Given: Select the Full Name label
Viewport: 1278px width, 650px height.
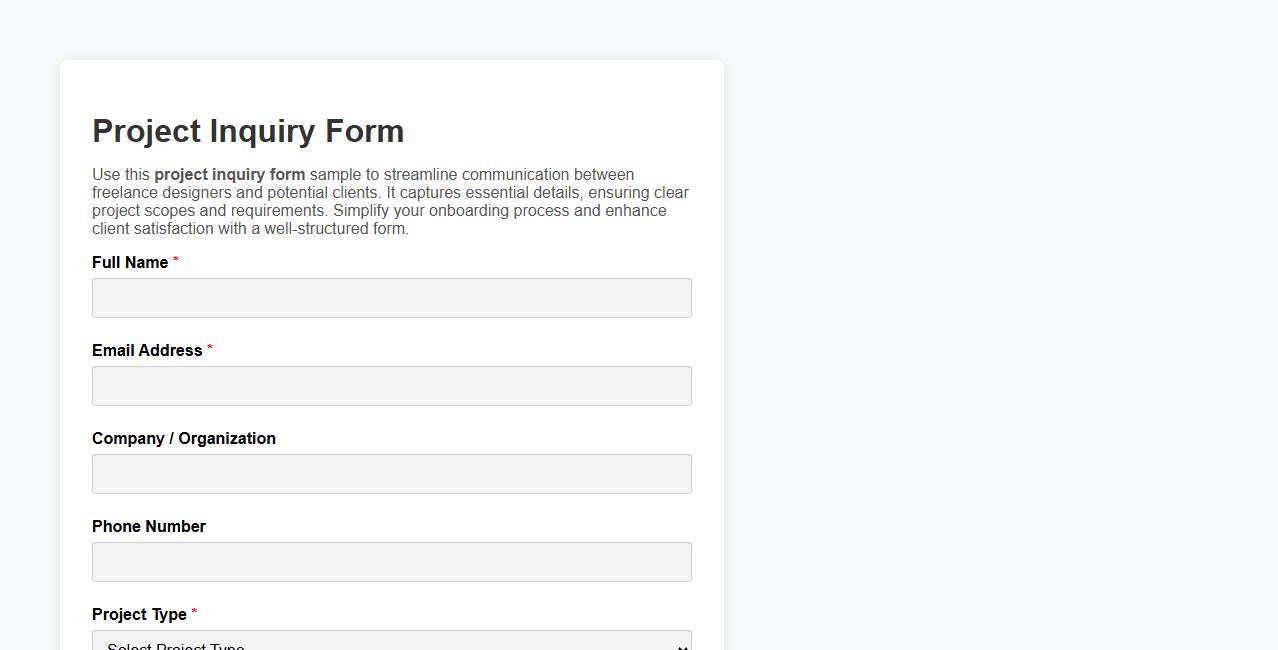Looking at the screenshot, I should (129, 262).
